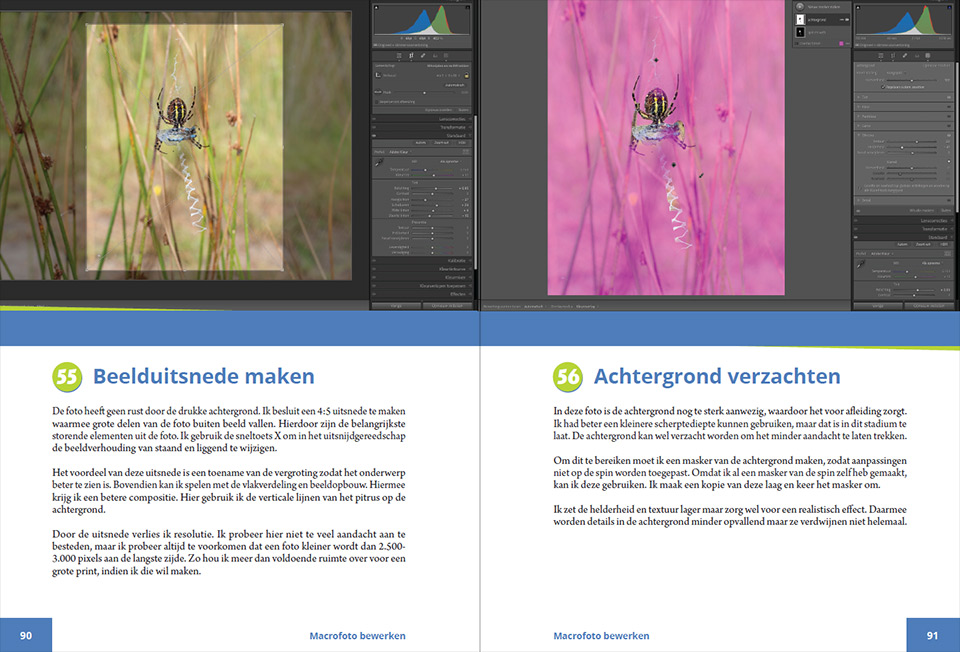
Task: Open the options dots for the achtergrond mask
Action: tap(842, 20)
